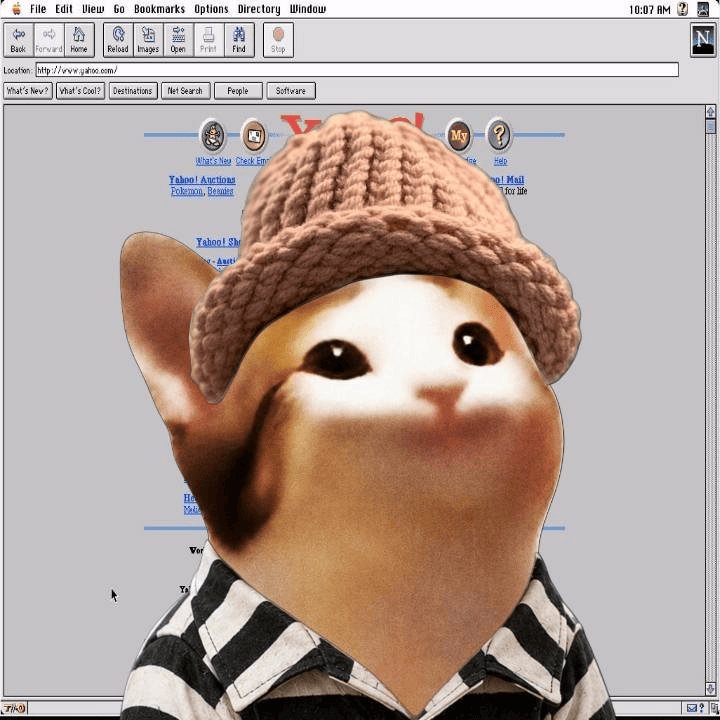Open the Window menu
The image size is (720, 720).
pos(308,9)
